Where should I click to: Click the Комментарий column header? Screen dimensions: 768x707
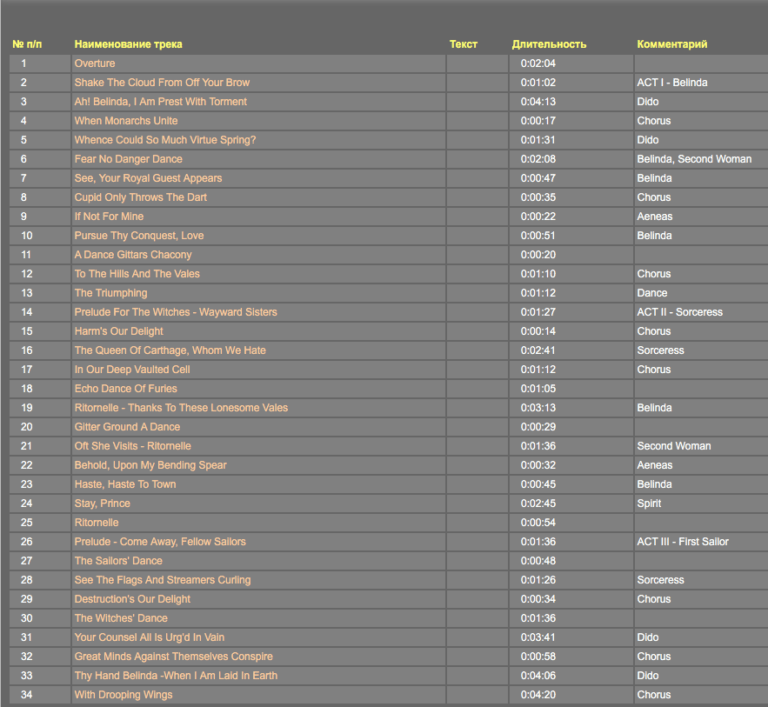(672, 44)
